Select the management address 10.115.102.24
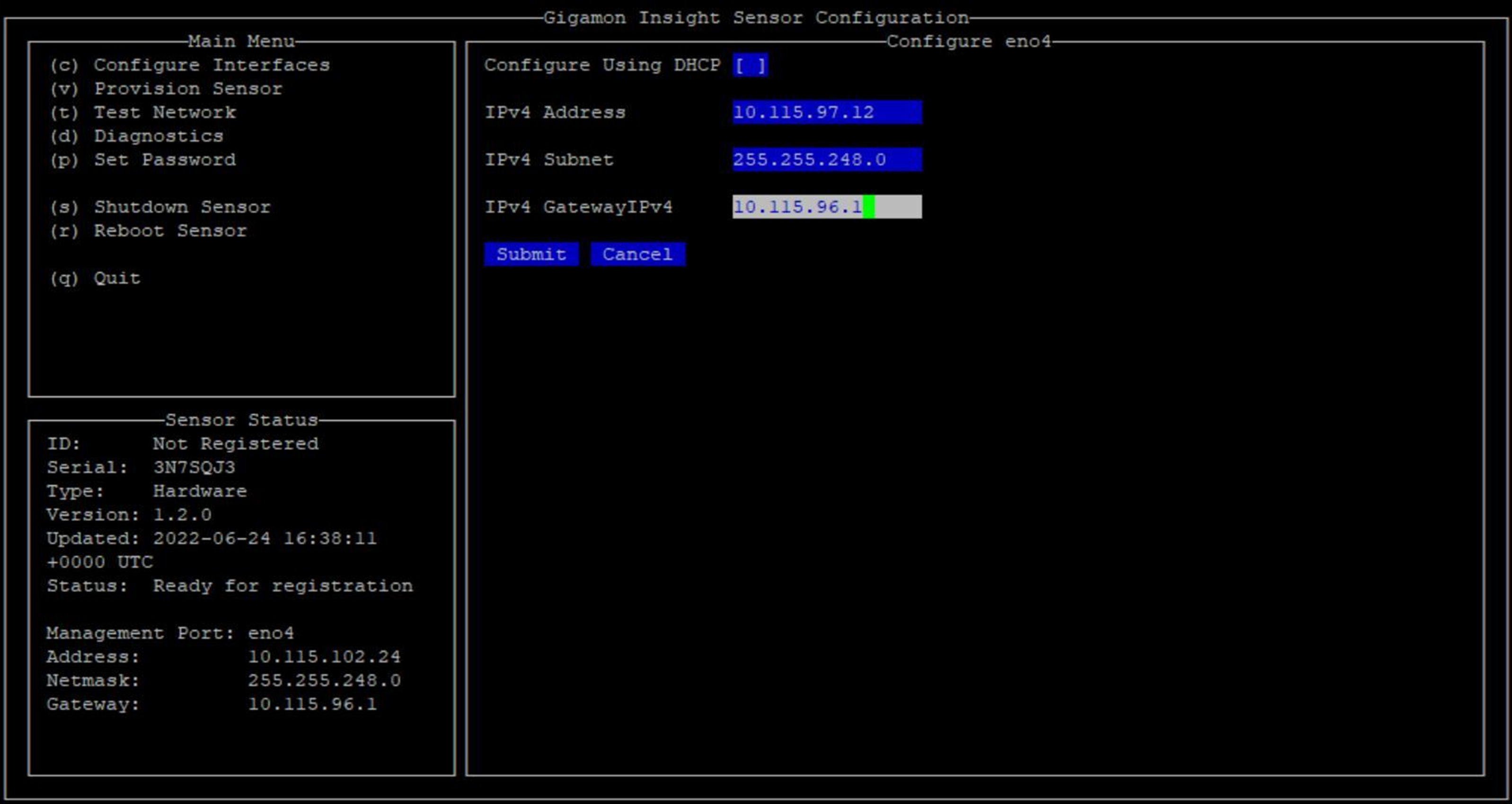The height and width of the screenshot is (804, 1512). coord(325,657)
